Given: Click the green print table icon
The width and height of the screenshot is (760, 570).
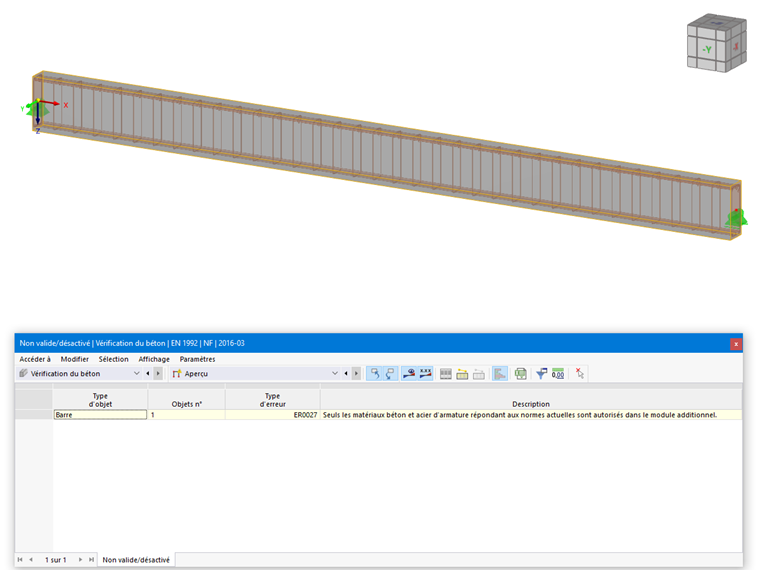Looking at the screenshot, I should pos(521,374).
